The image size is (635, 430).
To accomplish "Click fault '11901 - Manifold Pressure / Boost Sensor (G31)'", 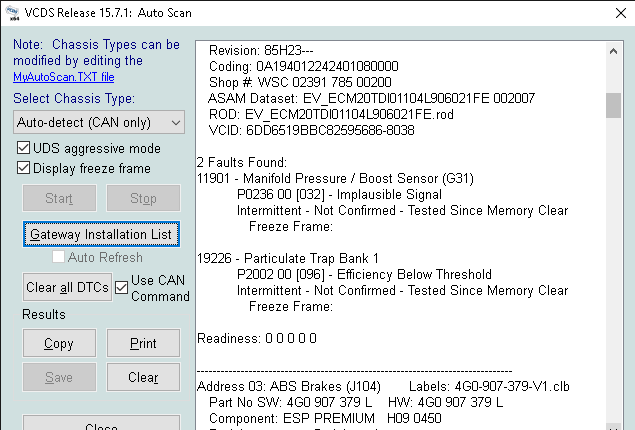I will coord(335,179).
